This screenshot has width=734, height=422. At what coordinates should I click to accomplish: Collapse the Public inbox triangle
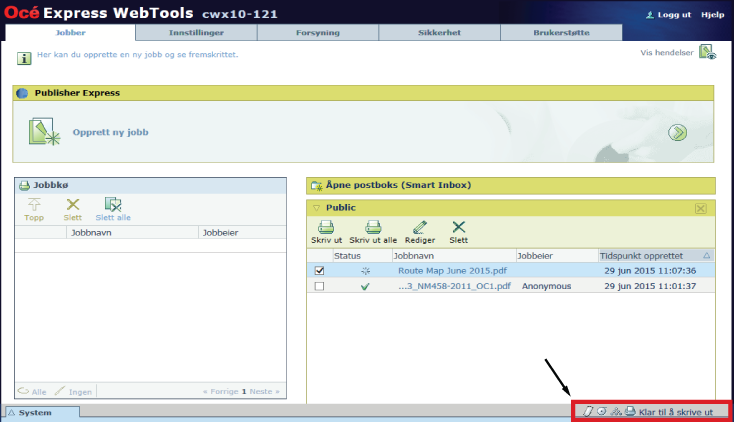click(316, 207)
